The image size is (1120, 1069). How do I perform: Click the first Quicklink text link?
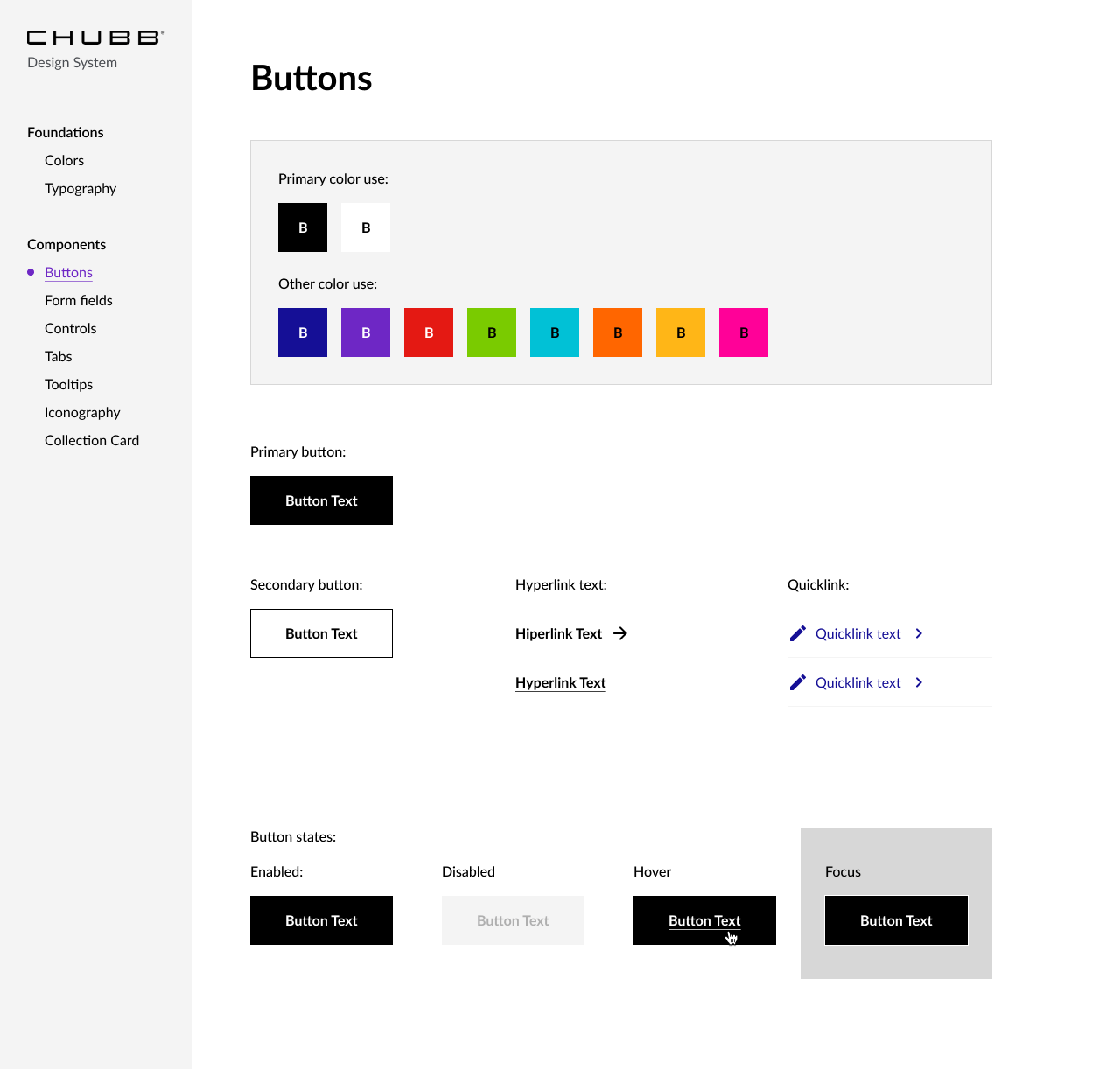pos(857,632)
